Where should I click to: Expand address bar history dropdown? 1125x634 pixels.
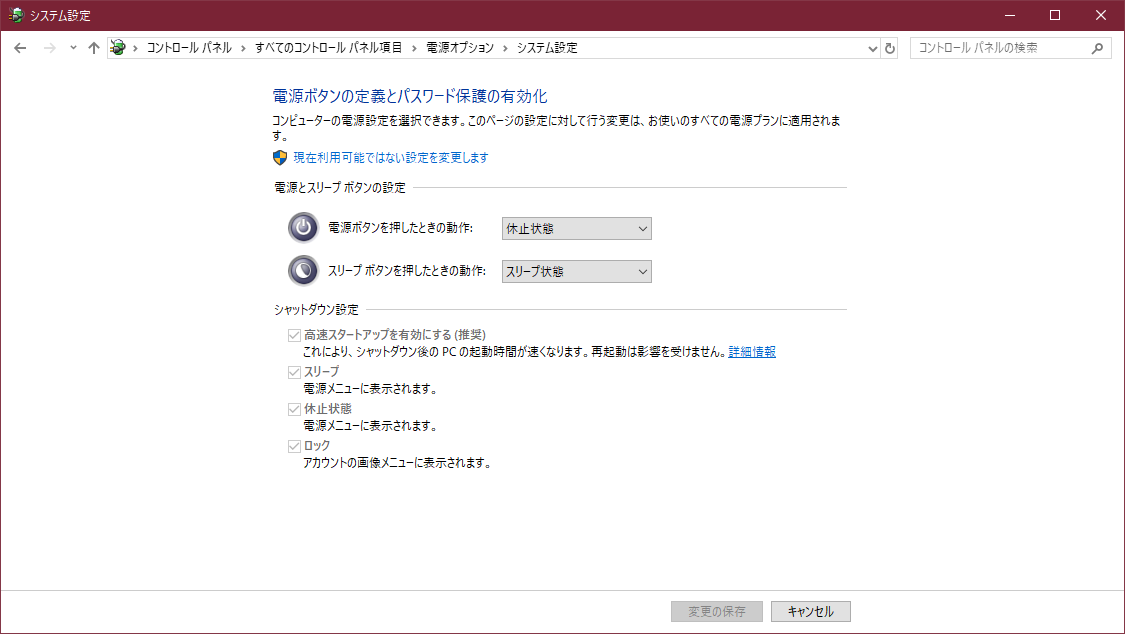point(872,49)
